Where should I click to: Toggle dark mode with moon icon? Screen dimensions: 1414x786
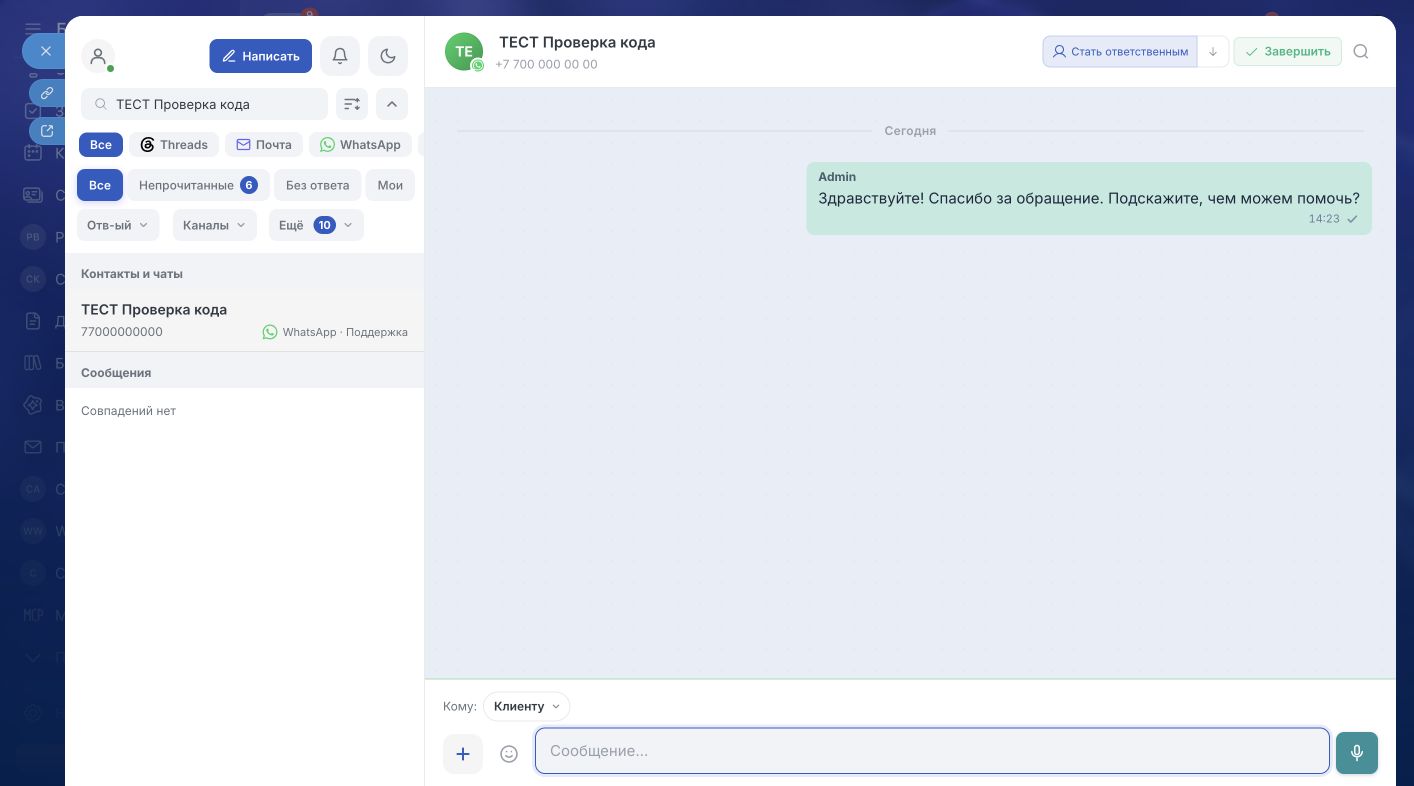(x=388, y=56)
